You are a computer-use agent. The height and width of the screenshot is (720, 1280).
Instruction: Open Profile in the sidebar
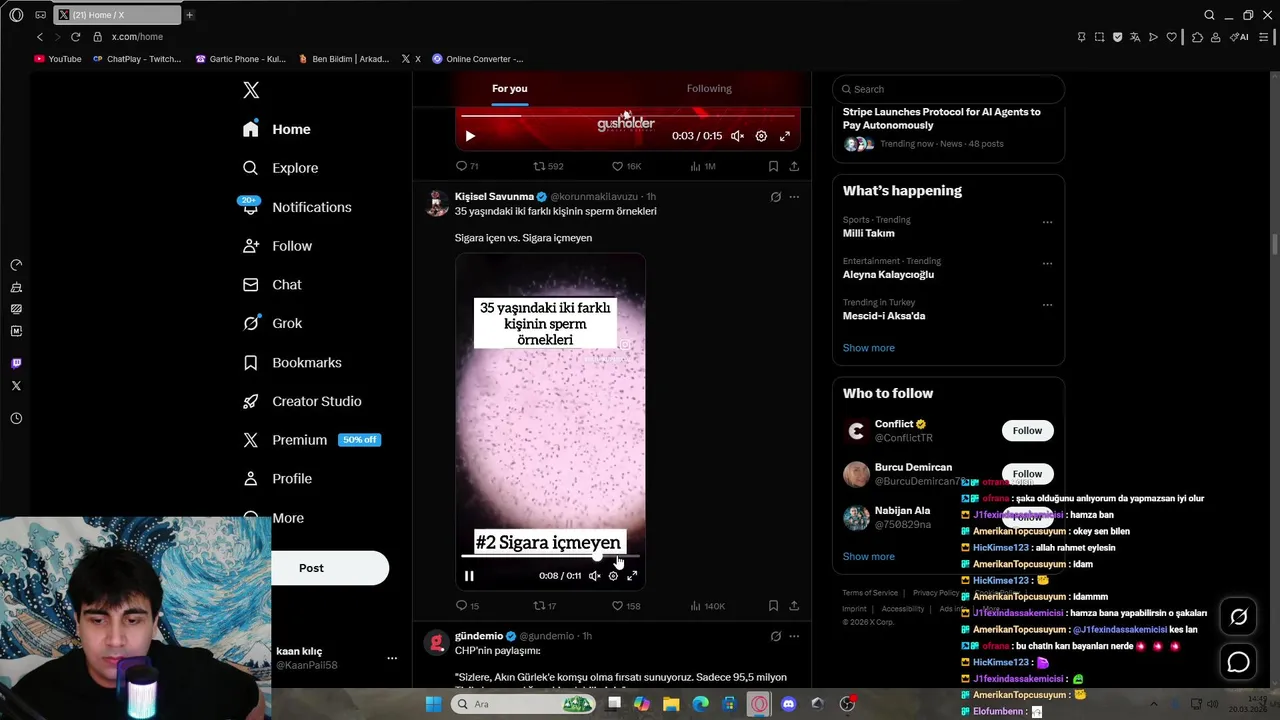(x=277, y=479)
